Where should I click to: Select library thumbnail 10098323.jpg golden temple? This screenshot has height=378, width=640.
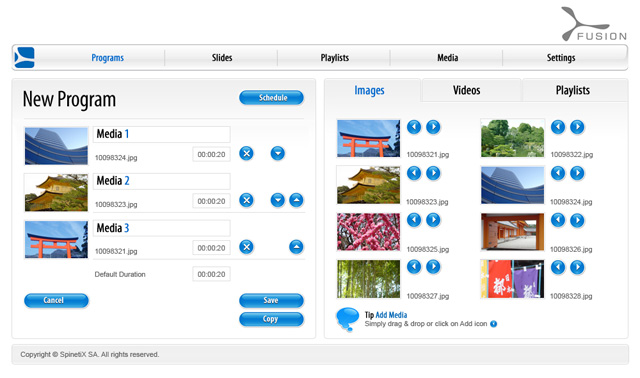coord(369,185)
